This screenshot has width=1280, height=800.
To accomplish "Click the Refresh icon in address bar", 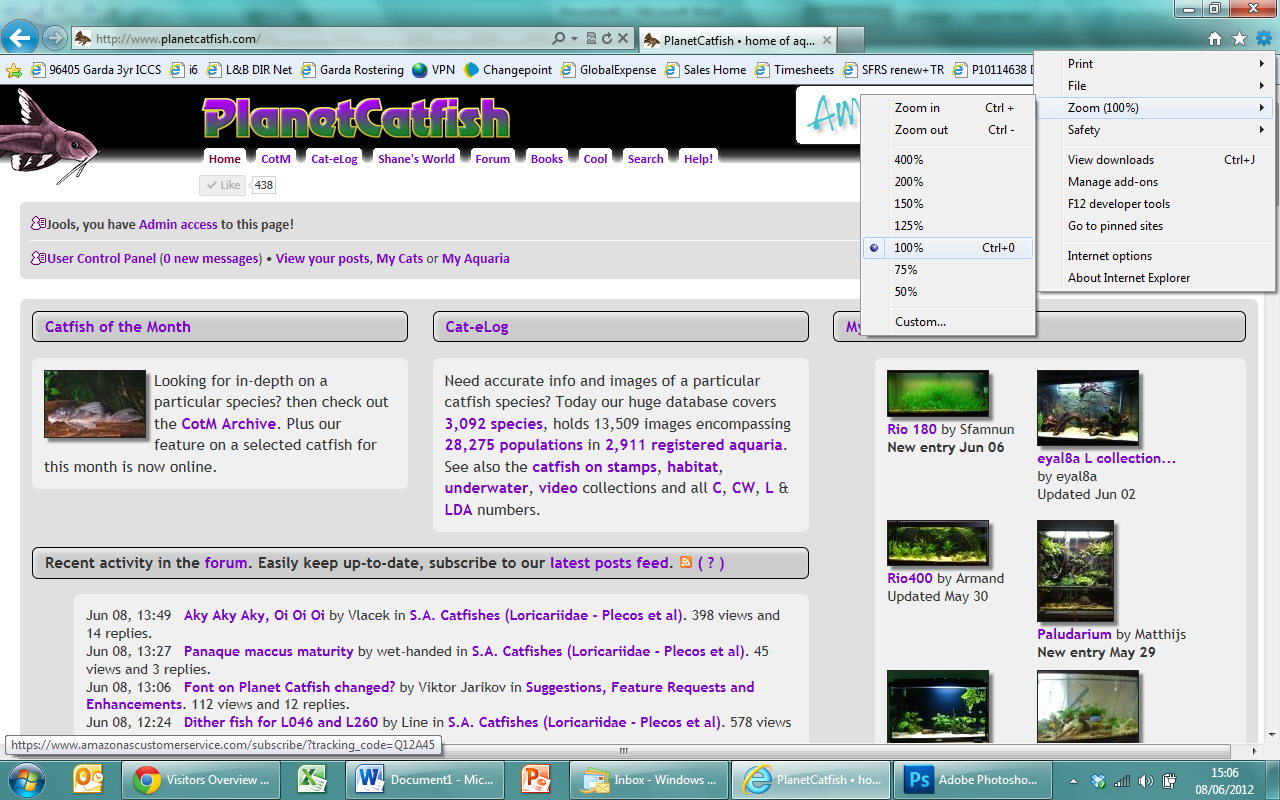I will point(607,39).
